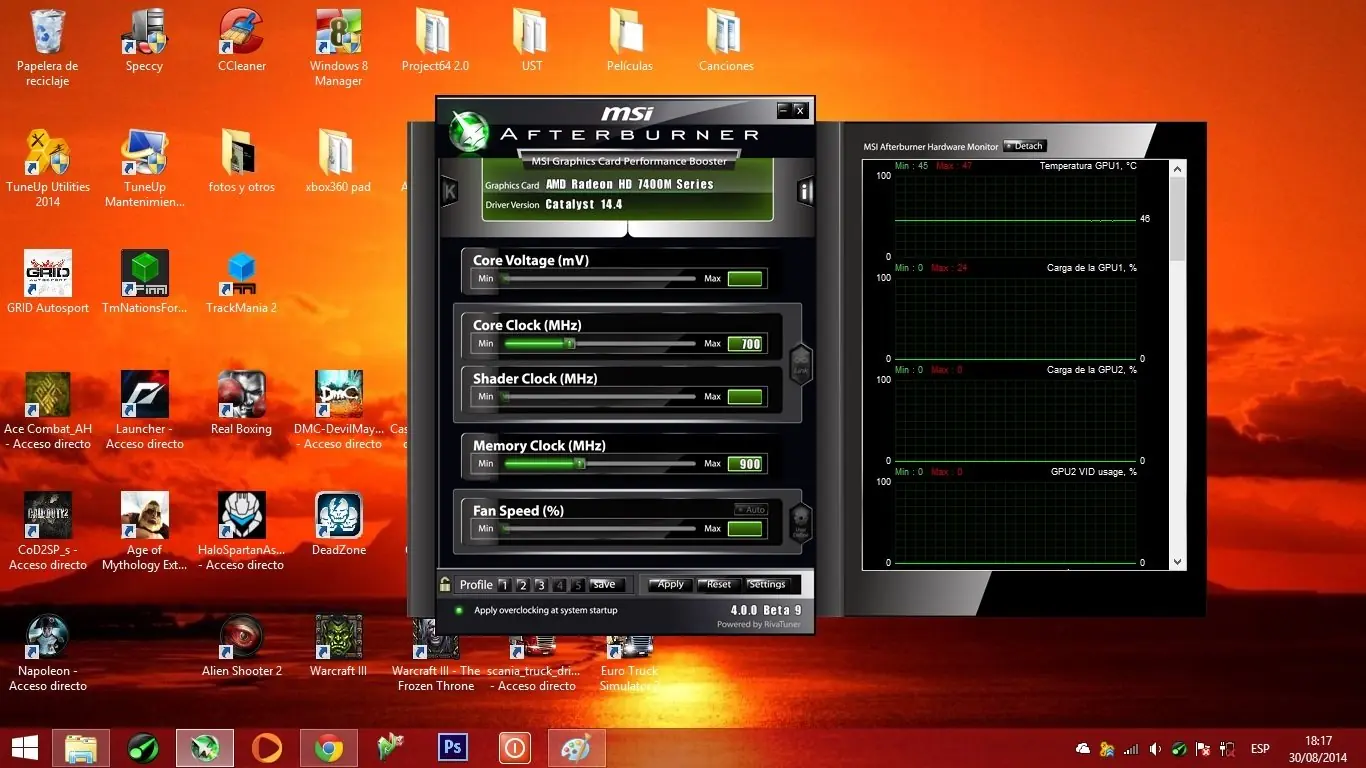Select profile slot 3

pyautogui.click(x=541, y=585)
